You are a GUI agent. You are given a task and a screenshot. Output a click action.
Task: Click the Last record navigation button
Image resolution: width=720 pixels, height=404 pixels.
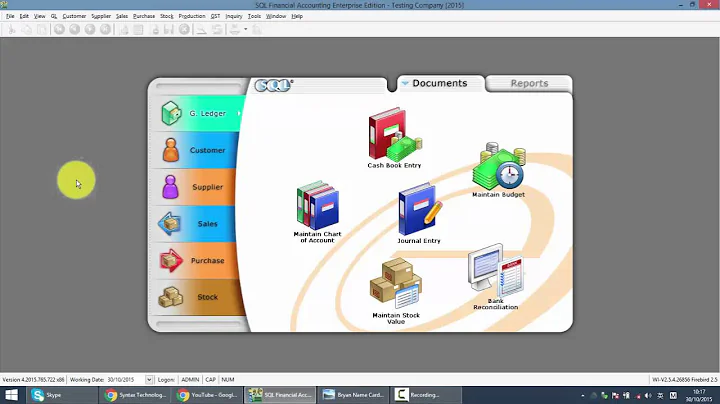(x=105, y=29)
